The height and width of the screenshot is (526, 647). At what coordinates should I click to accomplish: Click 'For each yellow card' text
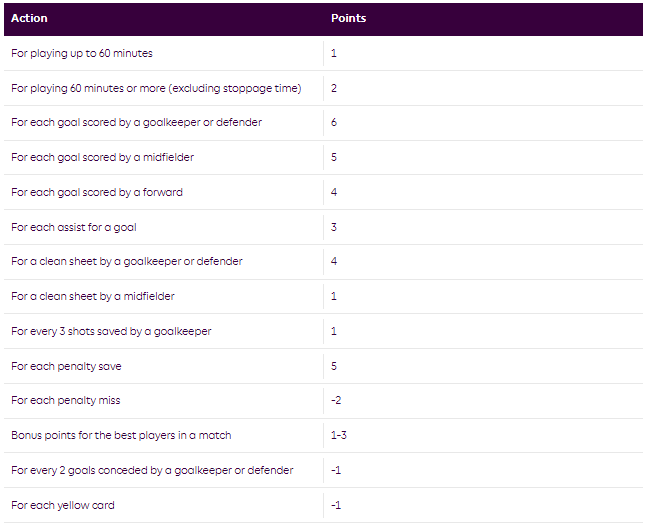click(63, 505)
